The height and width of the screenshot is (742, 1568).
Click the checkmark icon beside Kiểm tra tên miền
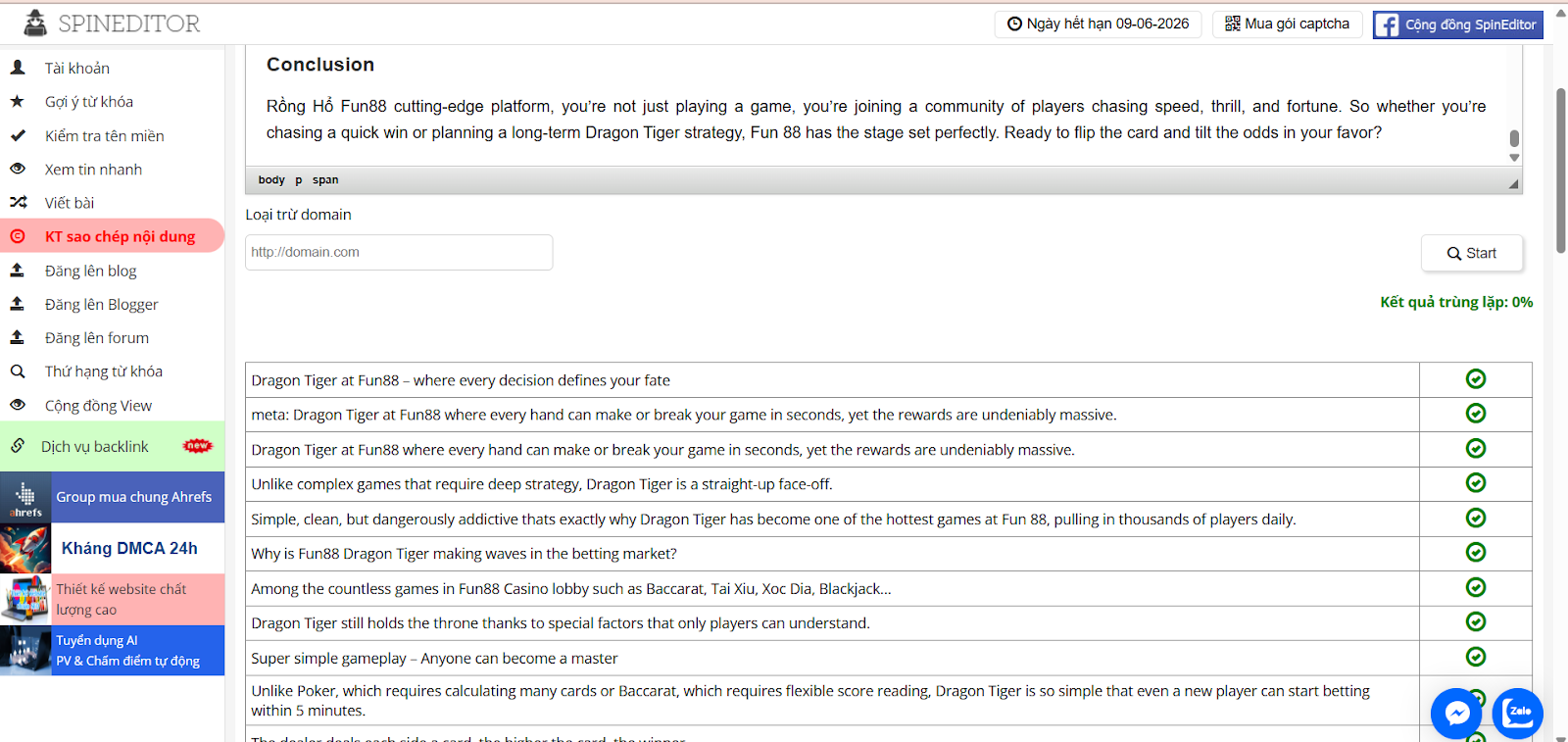18,135
